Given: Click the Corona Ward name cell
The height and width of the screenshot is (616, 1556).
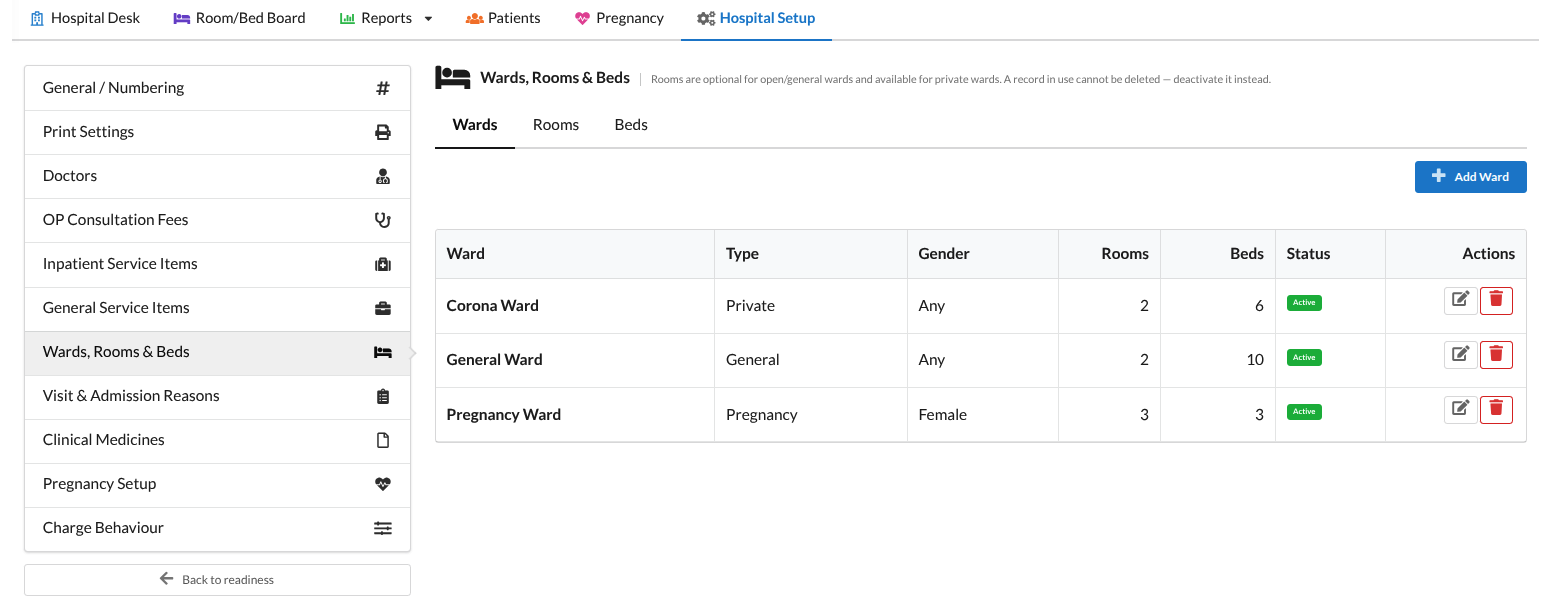Looking at the screenshot, I should [575, 306].
